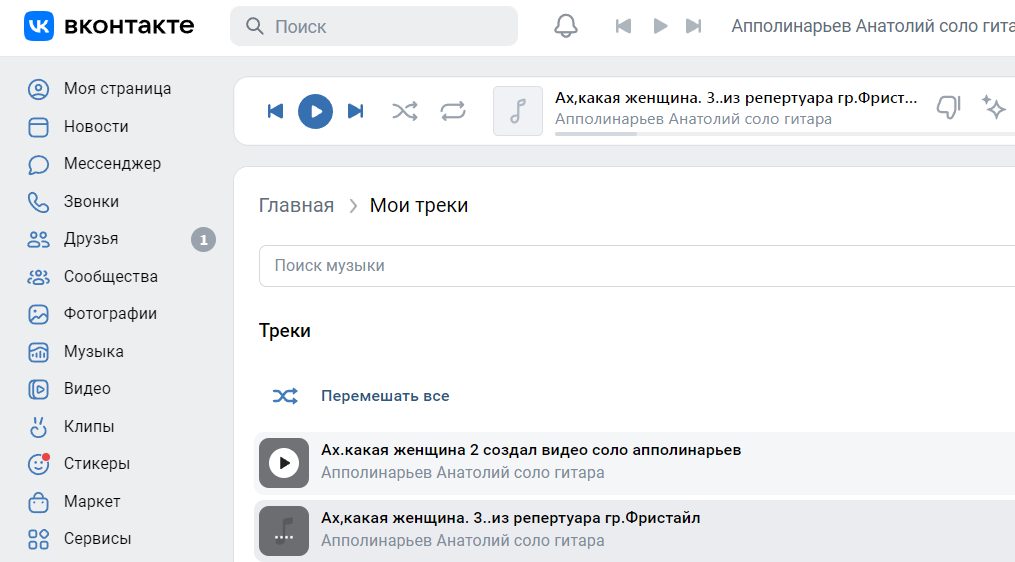
Task: Play track from the top header
Action: click(660, 26)
